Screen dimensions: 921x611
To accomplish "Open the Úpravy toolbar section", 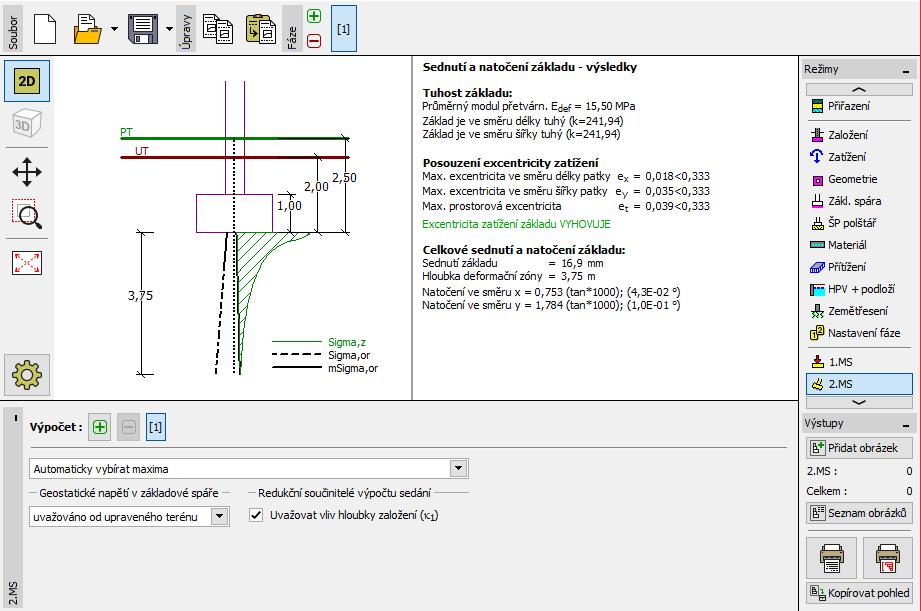I will coord(186,29).
